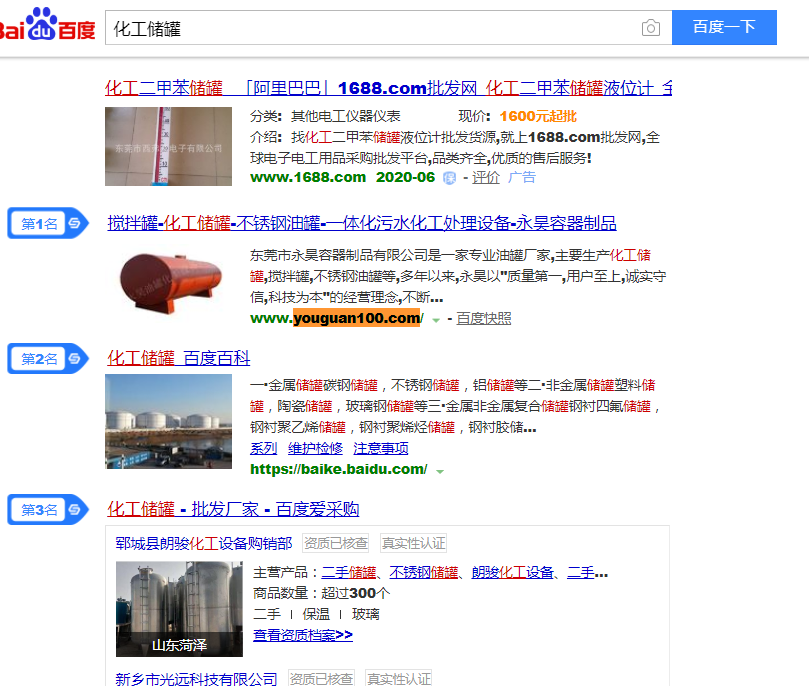Screen dimensions: 809x686
Task: Select the 玻璃 category text
Action: coord(365,614)
